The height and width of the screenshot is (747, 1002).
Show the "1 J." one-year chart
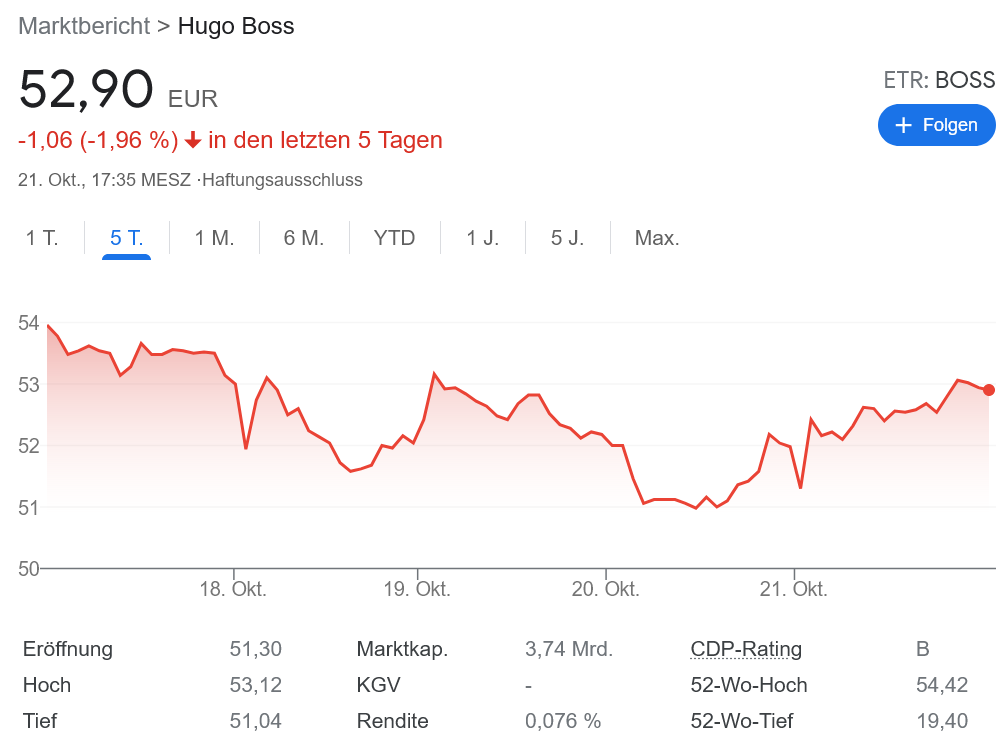(x=482, y=238)
